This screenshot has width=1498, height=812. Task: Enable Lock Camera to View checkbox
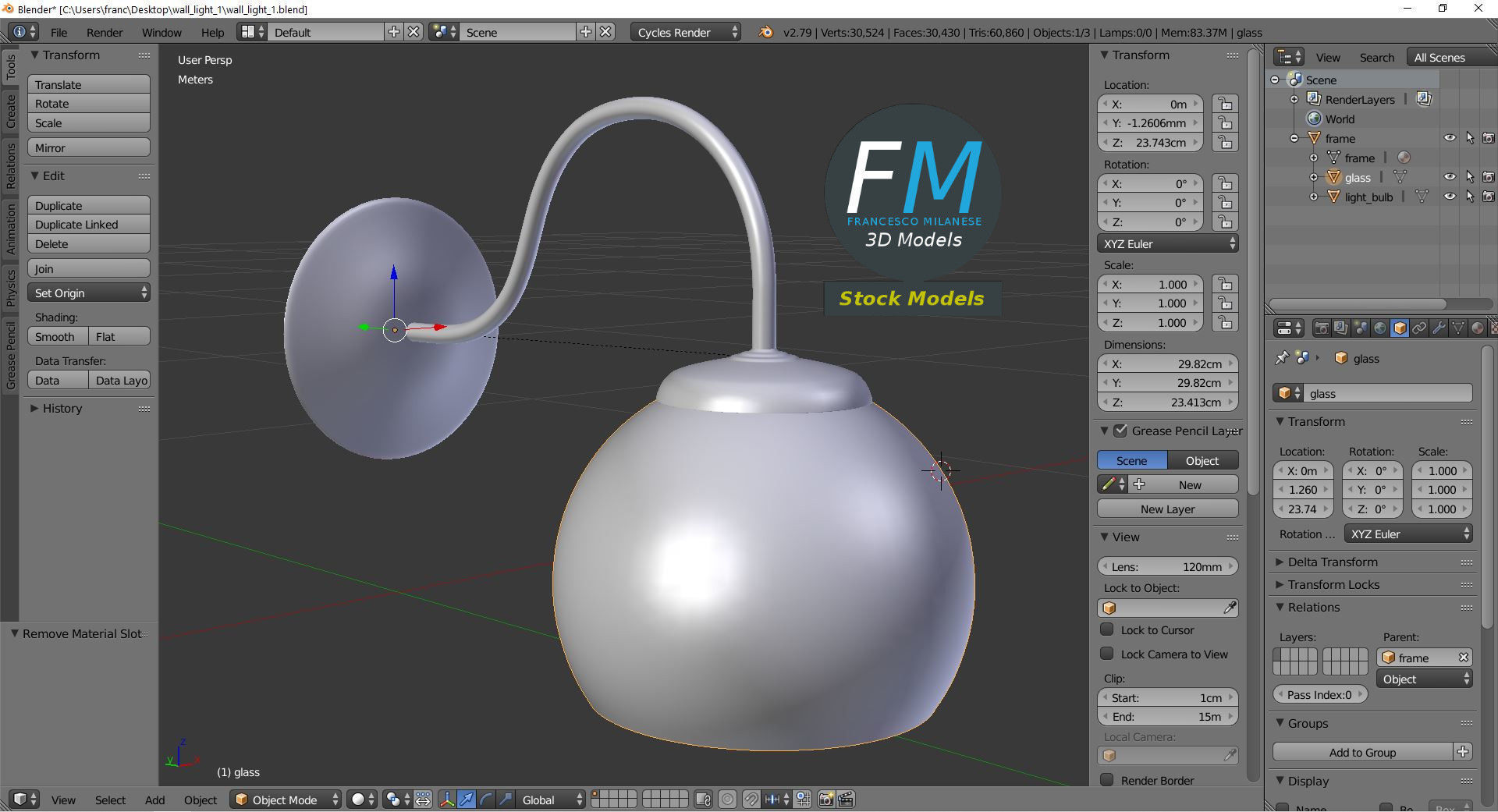tap(1106, 654)
